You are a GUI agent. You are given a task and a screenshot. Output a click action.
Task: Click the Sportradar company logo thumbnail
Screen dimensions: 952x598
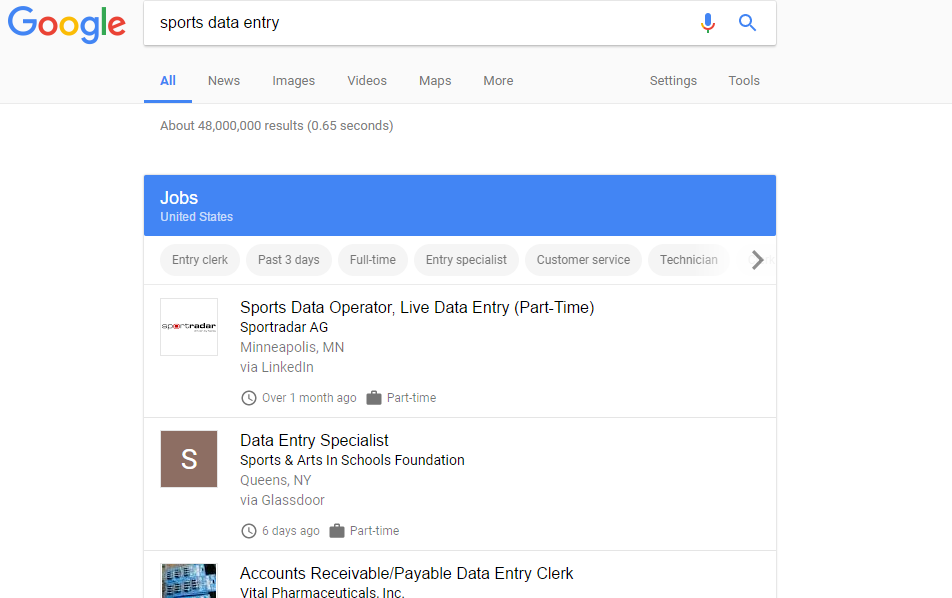click(189, 327)
